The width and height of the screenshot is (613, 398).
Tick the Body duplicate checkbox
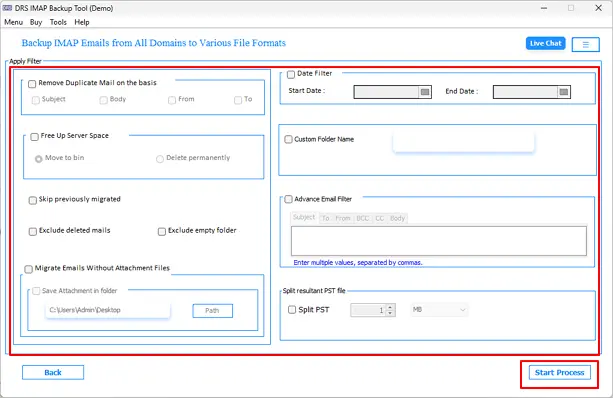[x=104, y=100]
